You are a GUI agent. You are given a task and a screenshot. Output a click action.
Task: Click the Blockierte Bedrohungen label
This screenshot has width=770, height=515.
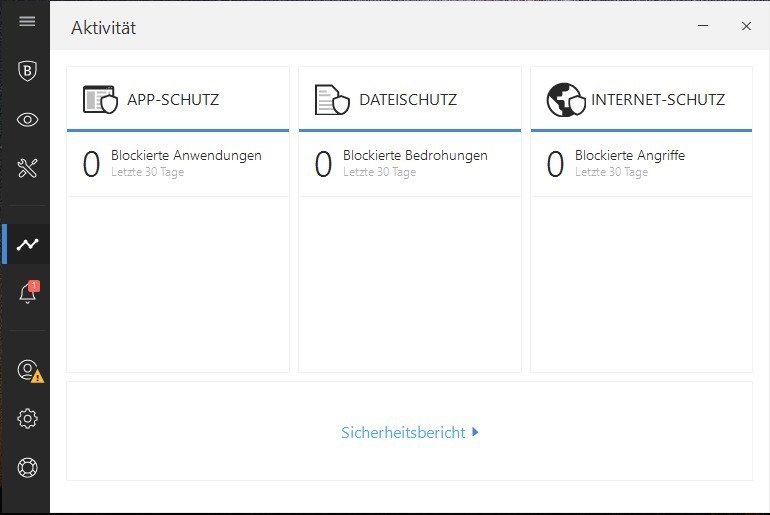pos(415,156)
